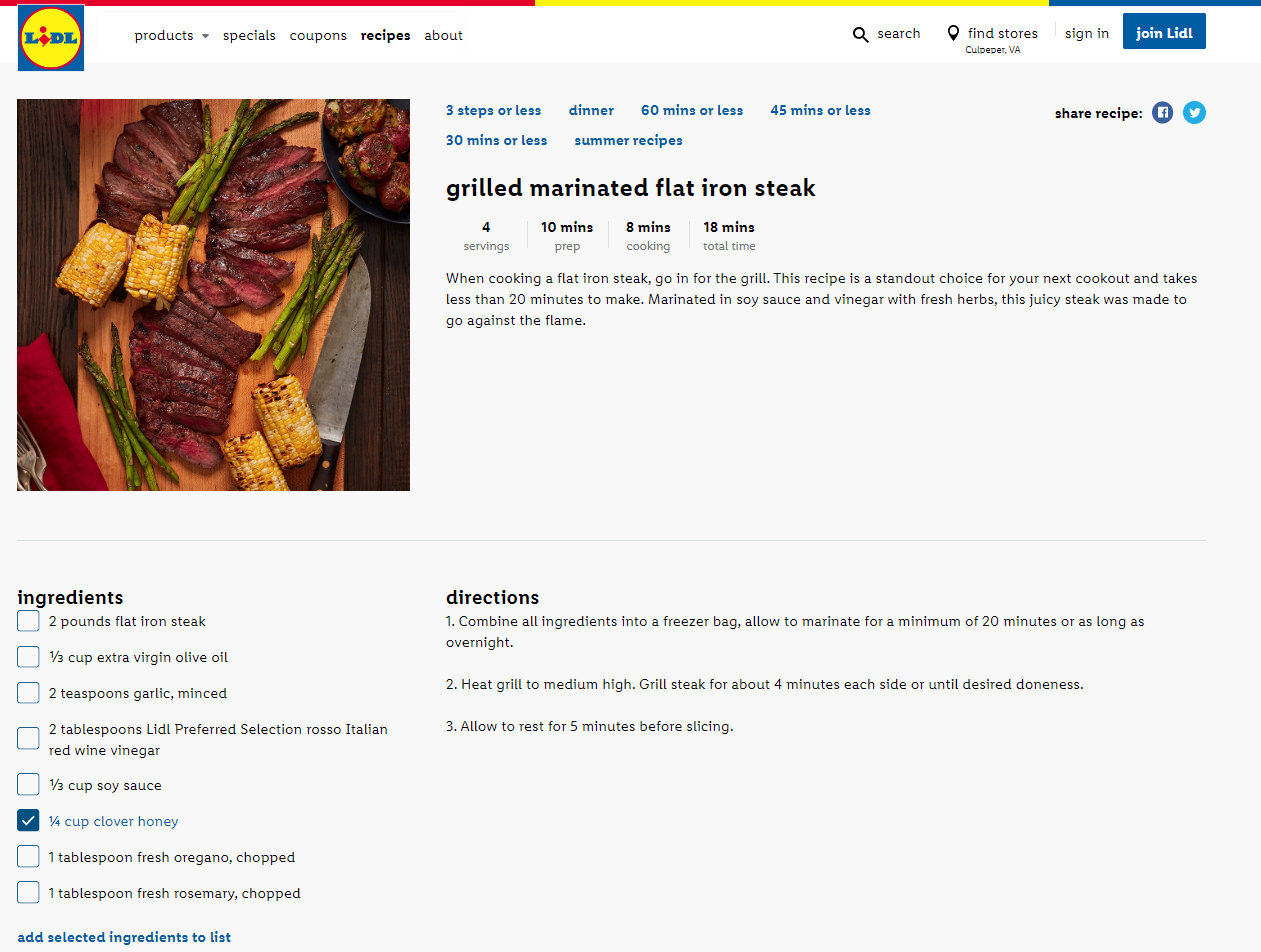Click the grilled steak recipe photo
The height and width of the screenshot is (952, 1261).
[x=213, y=295]
